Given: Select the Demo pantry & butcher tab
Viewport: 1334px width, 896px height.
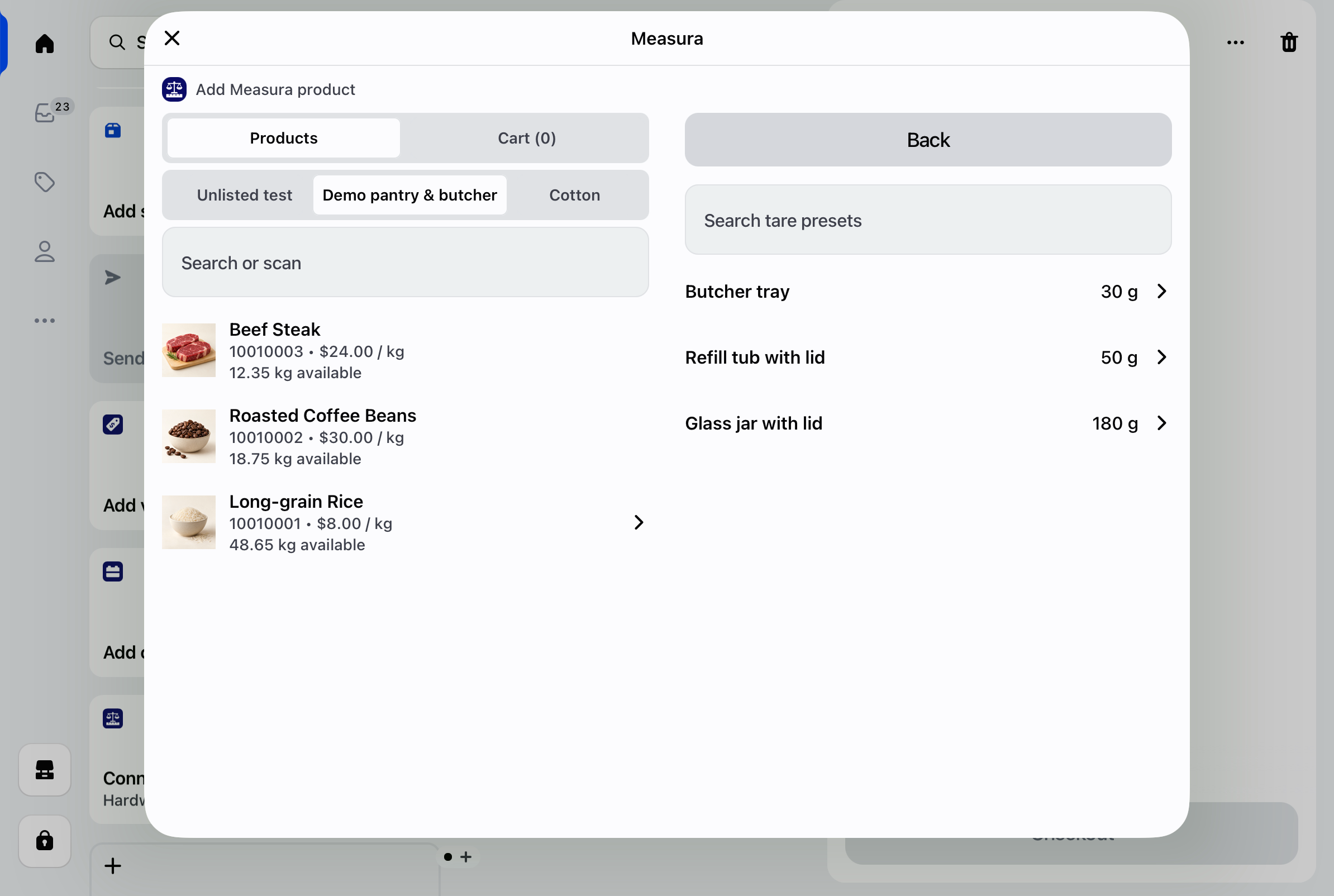Looking at the screenshot, I should pyautogui.click(x=409, y=195).
